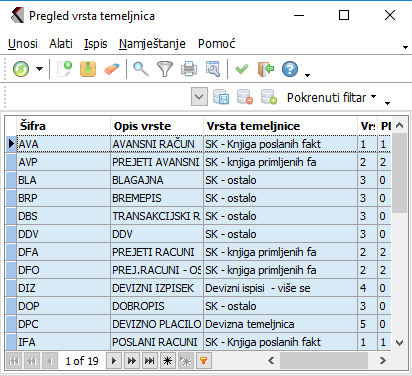Click the horizontal scrollbar right arrow
Viewport: 412px width, 376px height.
pyautogui.click(x=383, y=360)
